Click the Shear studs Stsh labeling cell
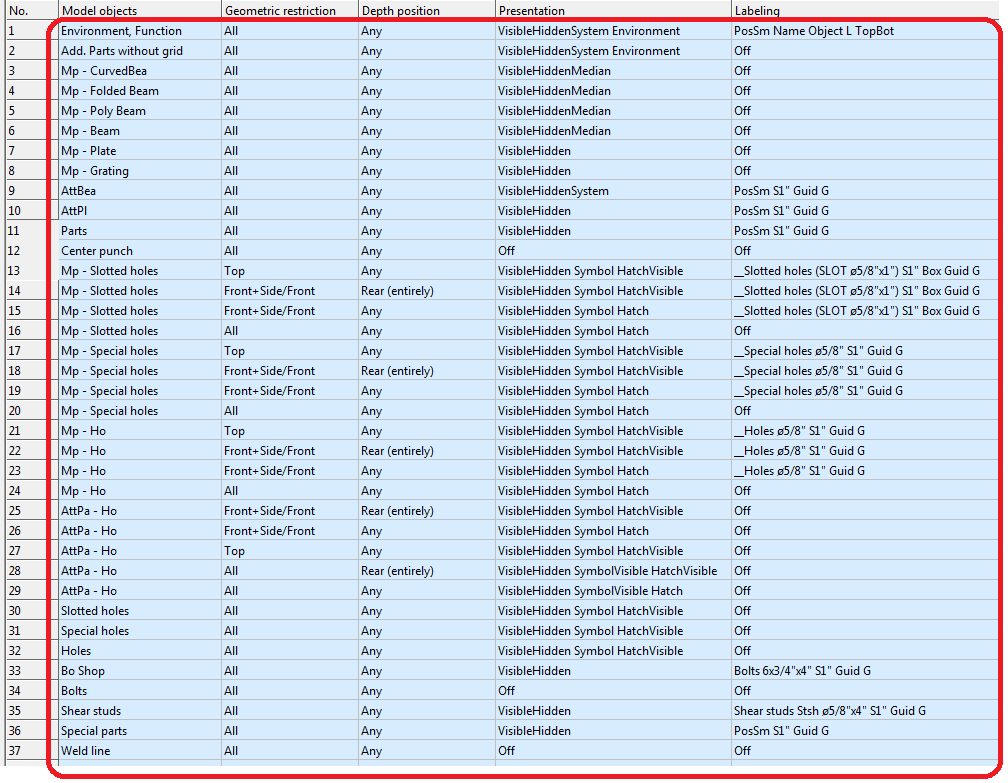Image resolution: width=1008 pixels, height=783 pixels. point(867,710)
